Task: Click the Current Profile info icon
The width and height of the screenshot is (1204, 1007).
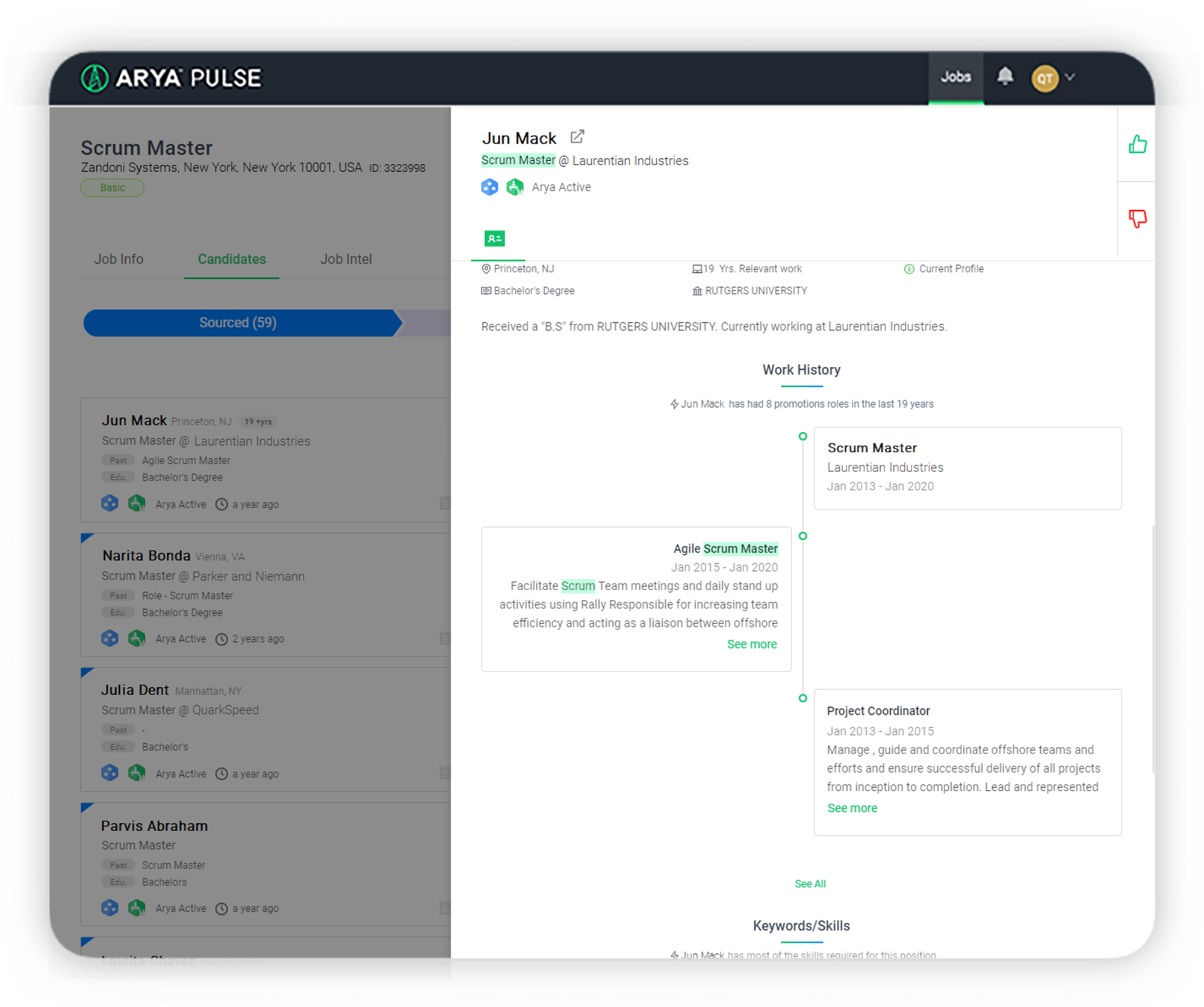Action: (x=909, y=269)
